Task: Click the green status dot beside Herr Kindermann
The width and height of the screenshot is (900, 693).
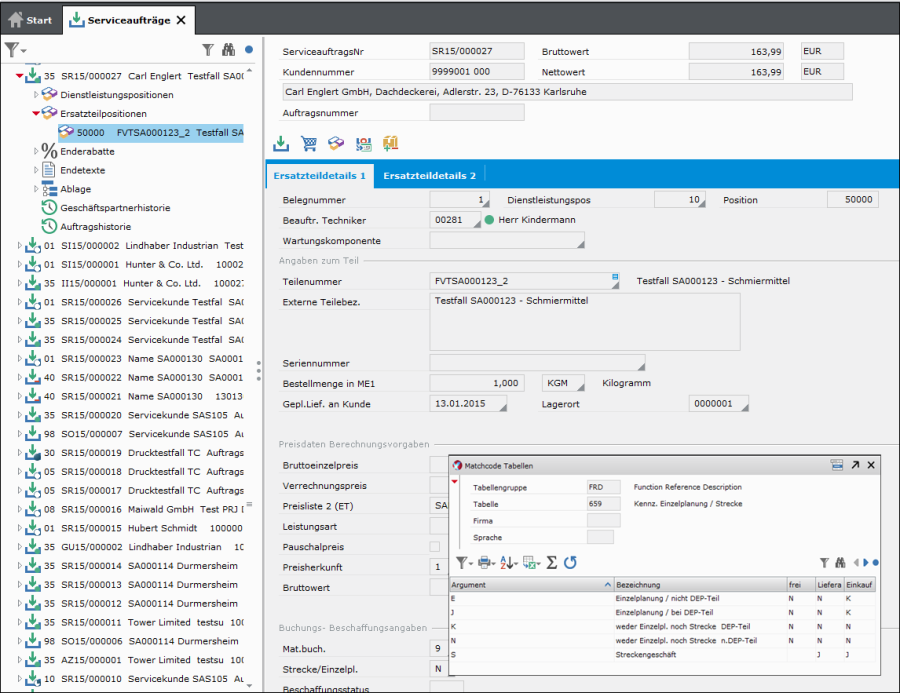Action: pos(490,220)
